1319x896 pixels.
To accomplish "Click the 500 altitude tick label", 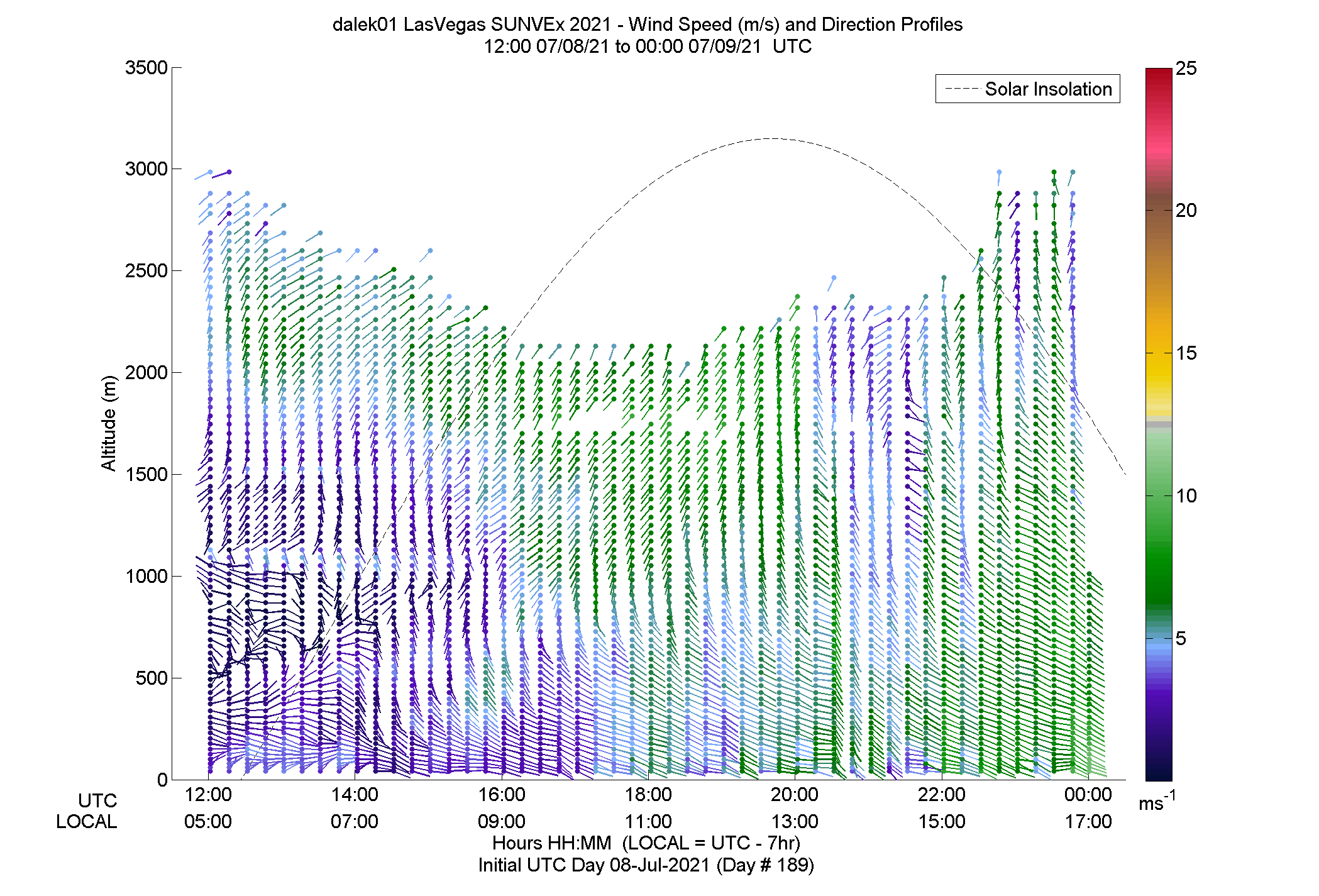I will pyautogui.click(x=152, y=678).
